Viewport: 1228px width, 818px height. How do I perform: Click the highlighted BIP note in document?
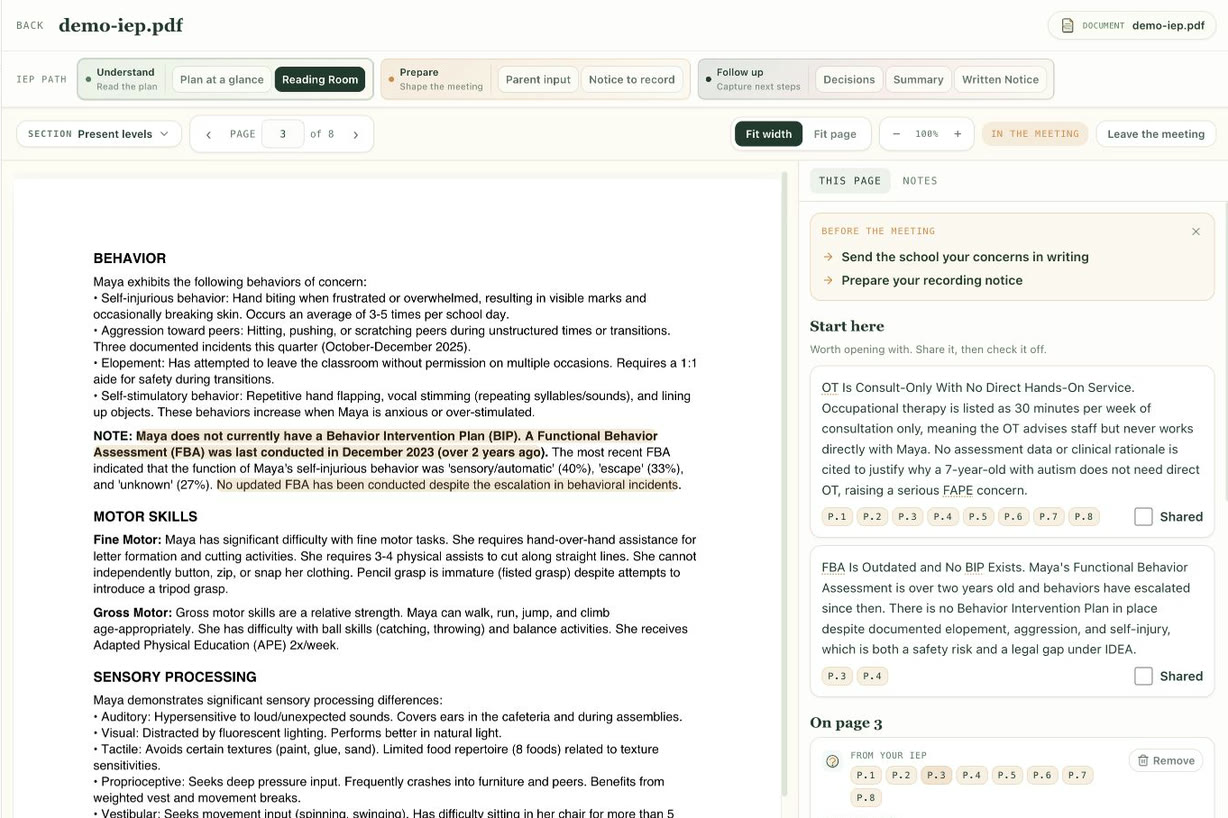[x=375, y=444]
